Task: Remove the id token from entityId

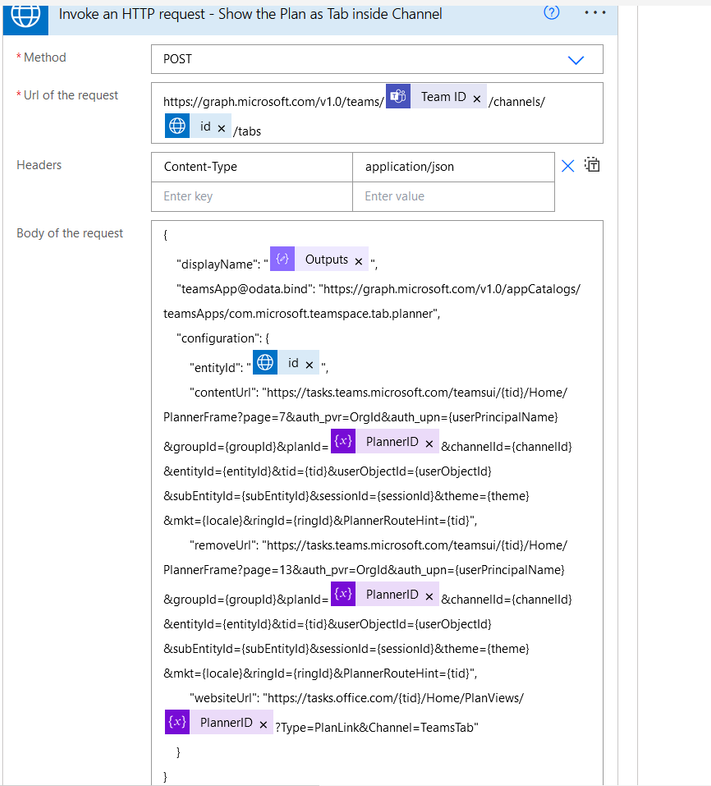Action: pyautogui.click(x=309, y=365)
